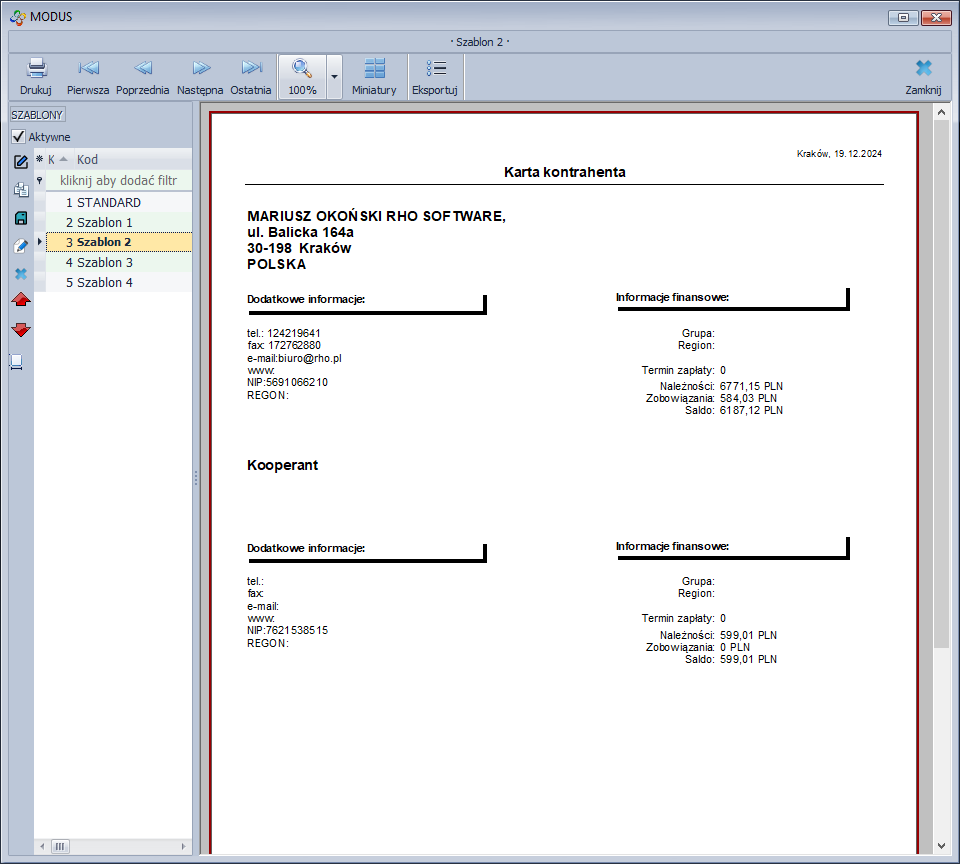The height and width of the screenshot is (864, 960).
Task: Click the vertical scrollbar down arrow
Action: (941, 844)
